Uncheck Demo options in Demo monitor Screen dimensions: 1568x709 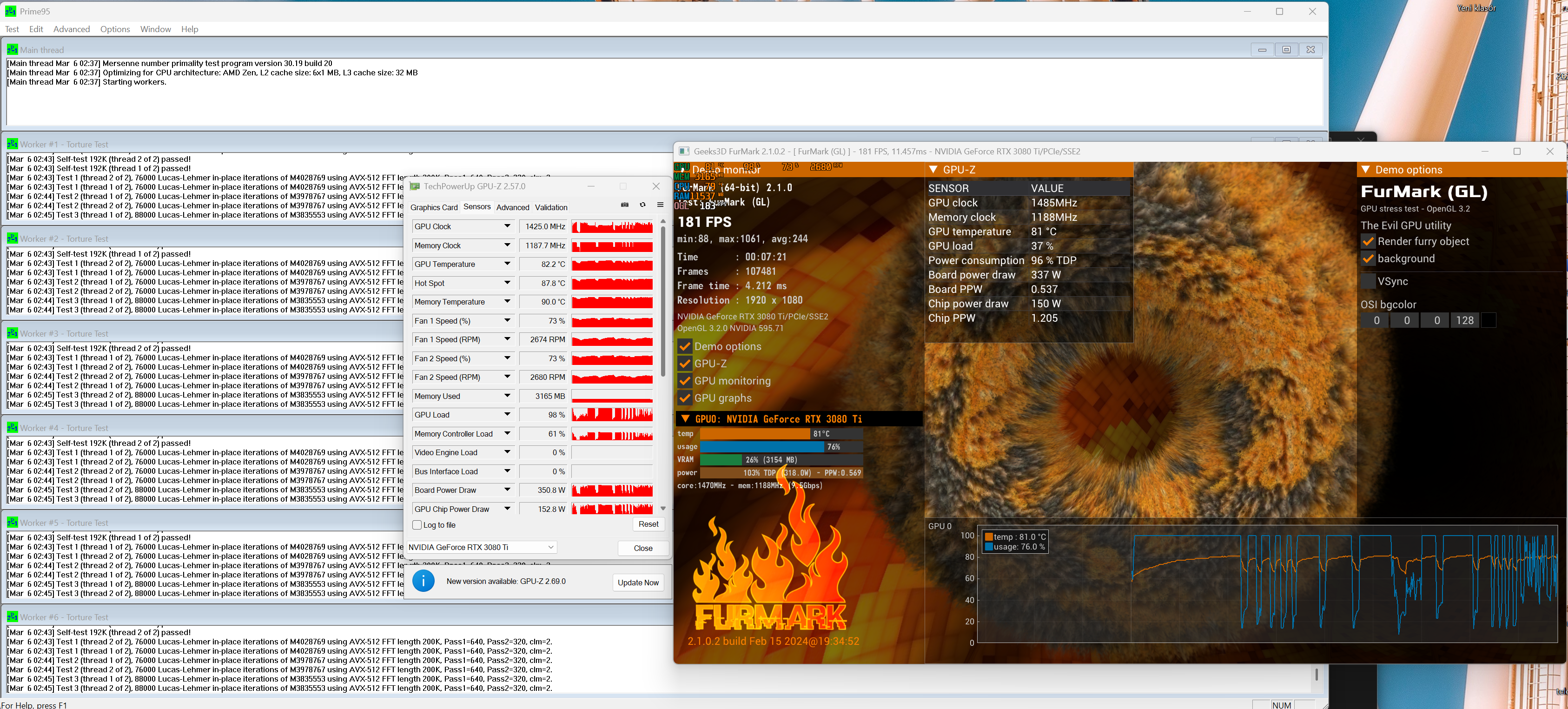pos(684,346)
